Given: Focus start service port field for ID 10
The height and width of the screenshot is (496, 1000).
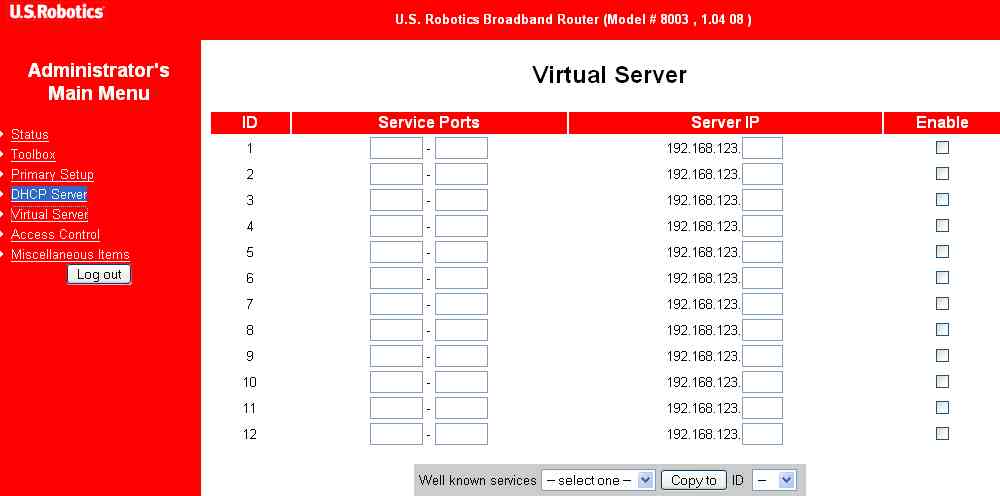Looking at the screenshot, I should (396, 382).
